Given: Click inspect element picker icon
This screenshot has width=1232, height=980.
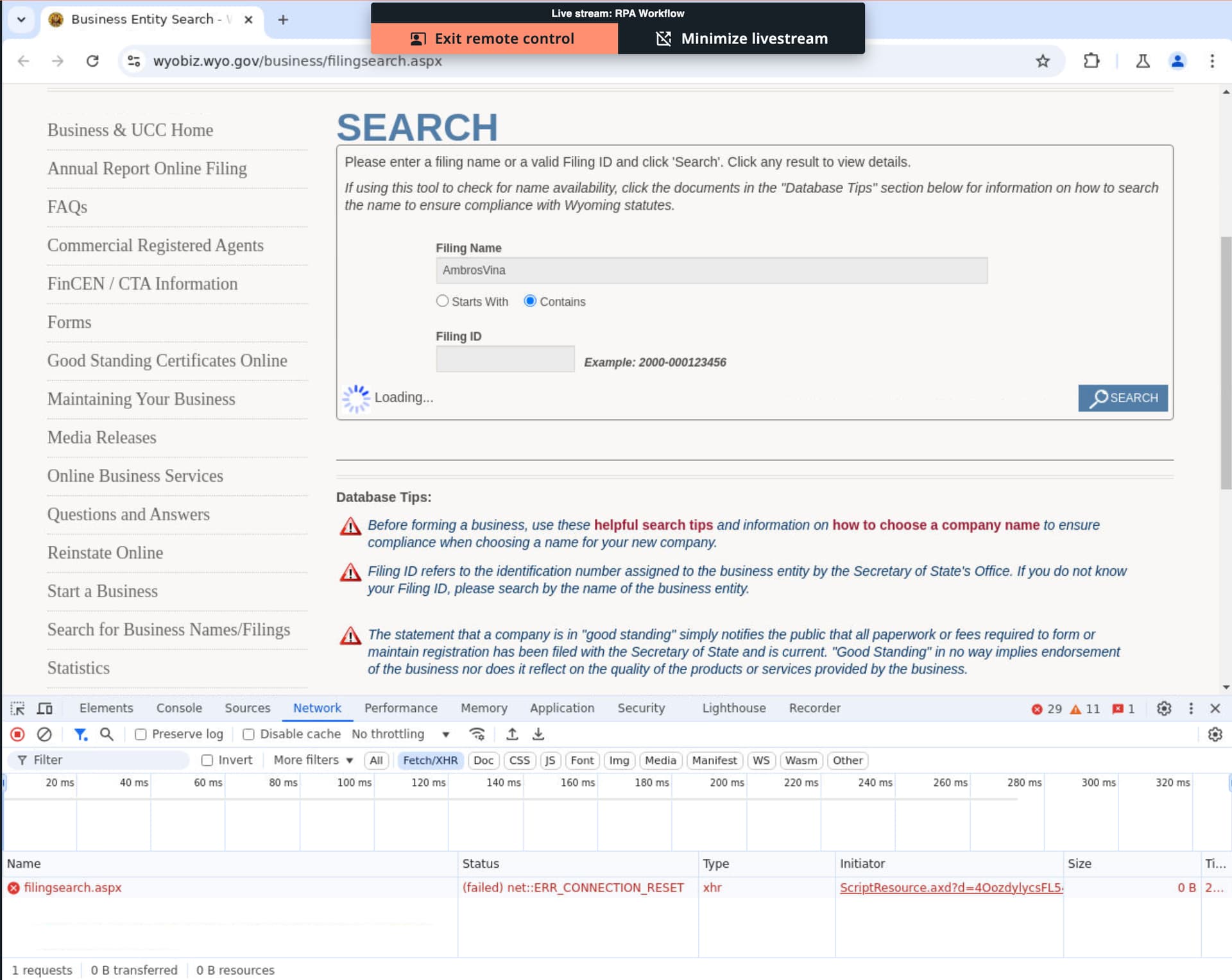Looking at the screenshot, I should (x=17, y=709).
